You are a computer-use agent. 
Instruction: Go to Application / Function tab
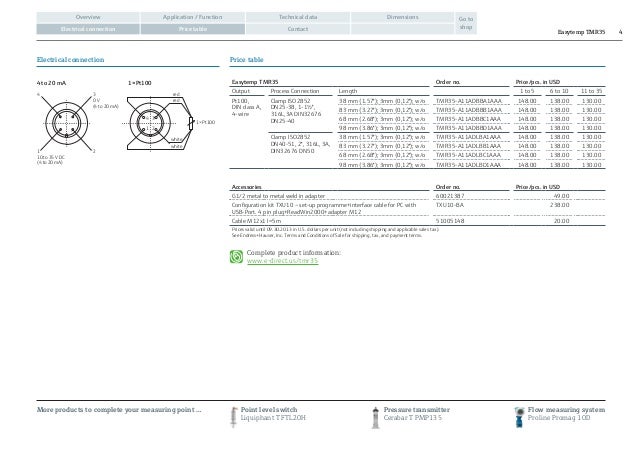(192, 17)
